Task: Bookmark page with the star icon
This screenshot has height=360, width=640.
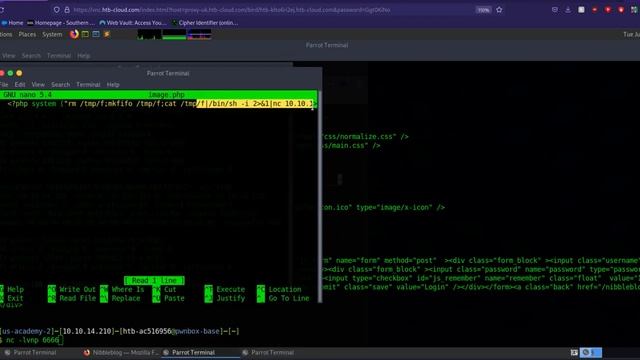Action: [x=499, y=9]
